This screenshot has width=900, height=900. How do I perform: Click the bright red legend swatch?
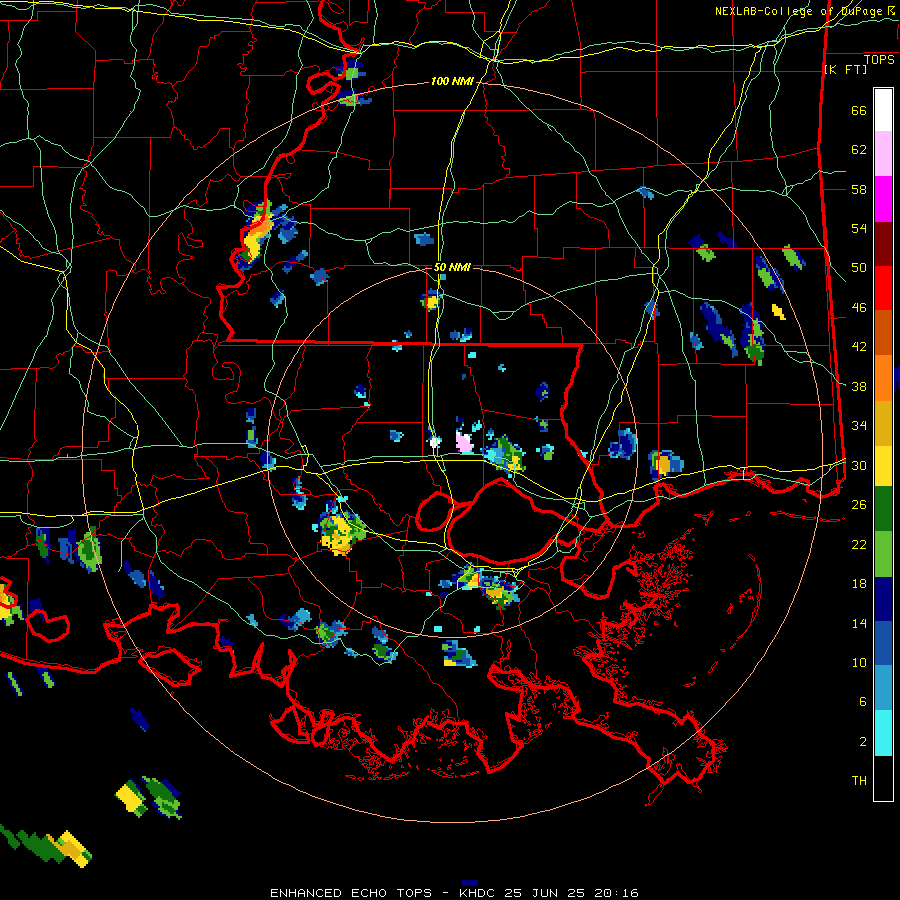pos(883,288)
